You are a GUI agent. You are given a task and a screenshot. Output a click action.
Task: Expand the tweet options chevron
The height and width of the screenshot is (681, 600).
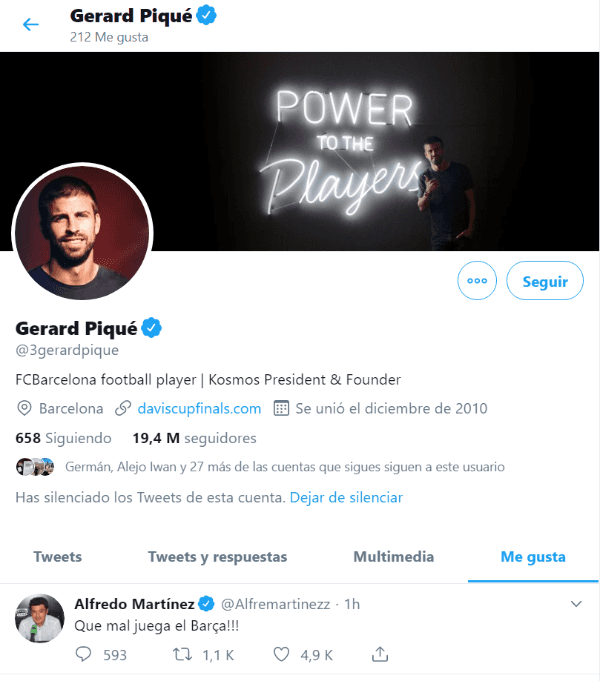[576, 604]
